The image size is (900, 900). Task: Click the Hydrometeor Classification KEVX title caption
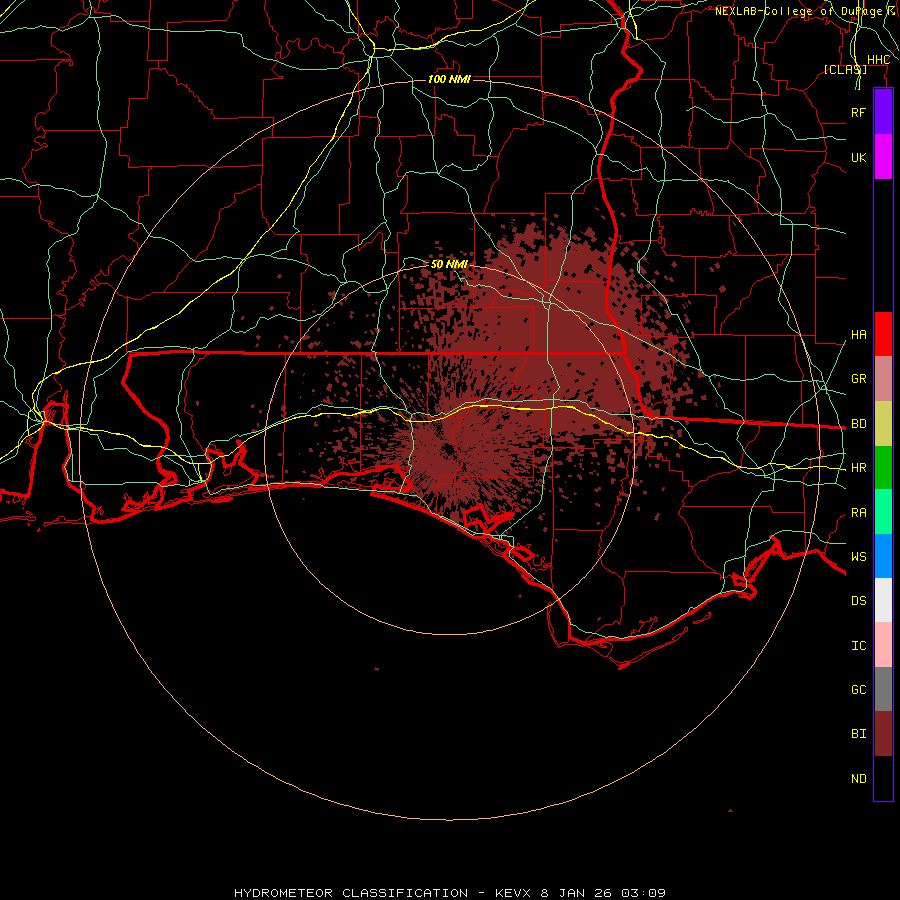click(449, 893)
